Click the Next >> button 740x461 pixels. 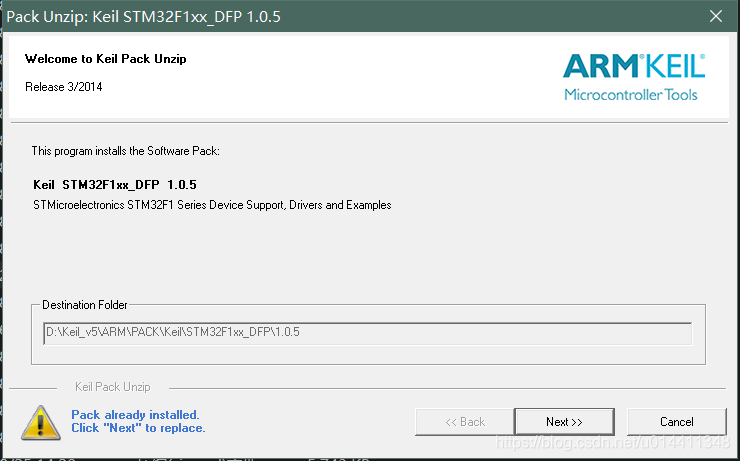coord(564,422)
